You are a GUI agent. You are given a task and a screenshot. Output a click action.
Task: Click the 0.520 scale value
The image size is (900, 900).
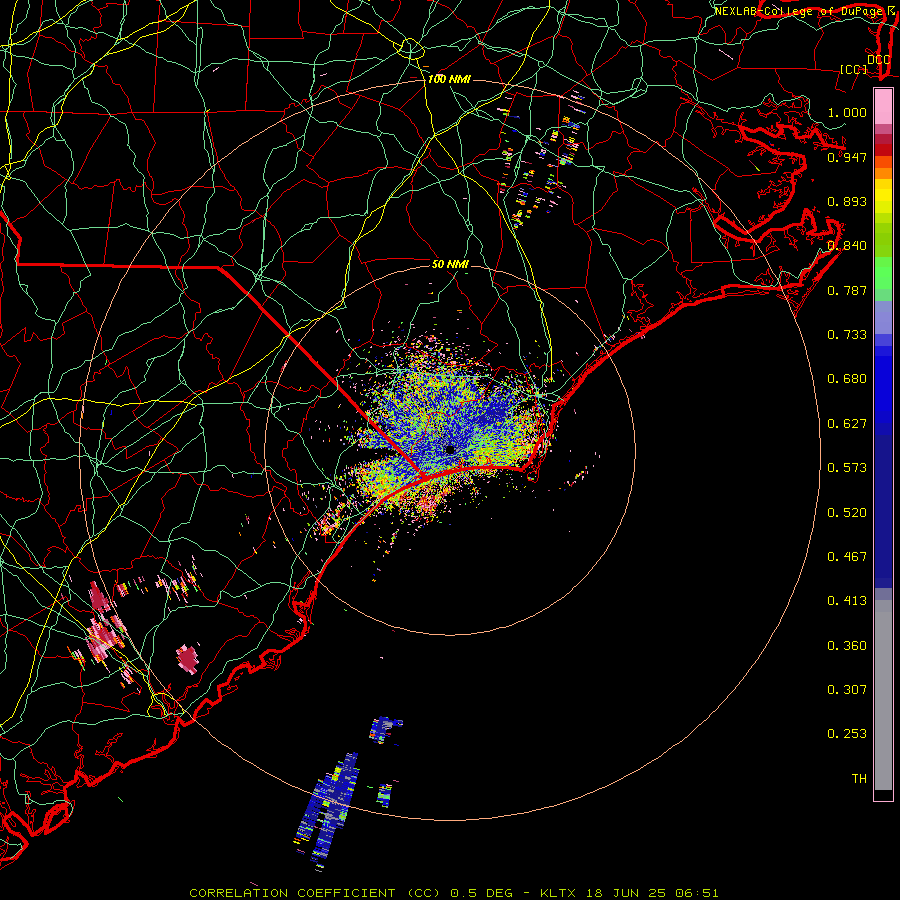847,513
